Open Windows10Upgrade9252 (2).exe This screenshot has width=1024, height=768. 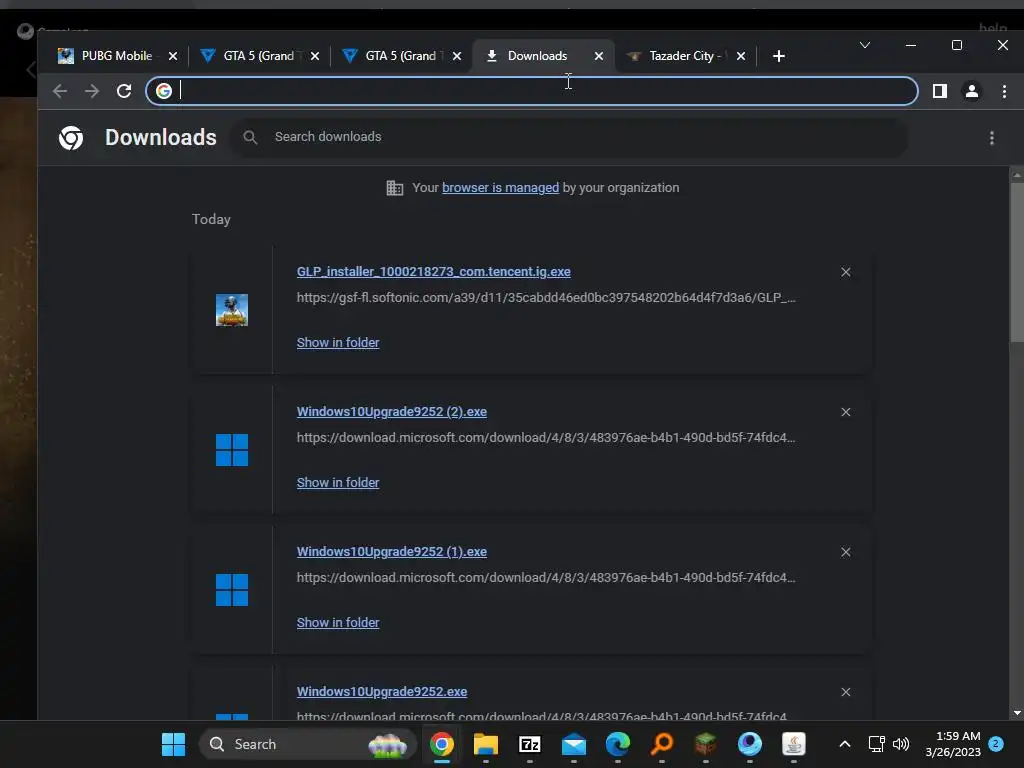coord(392,412)
